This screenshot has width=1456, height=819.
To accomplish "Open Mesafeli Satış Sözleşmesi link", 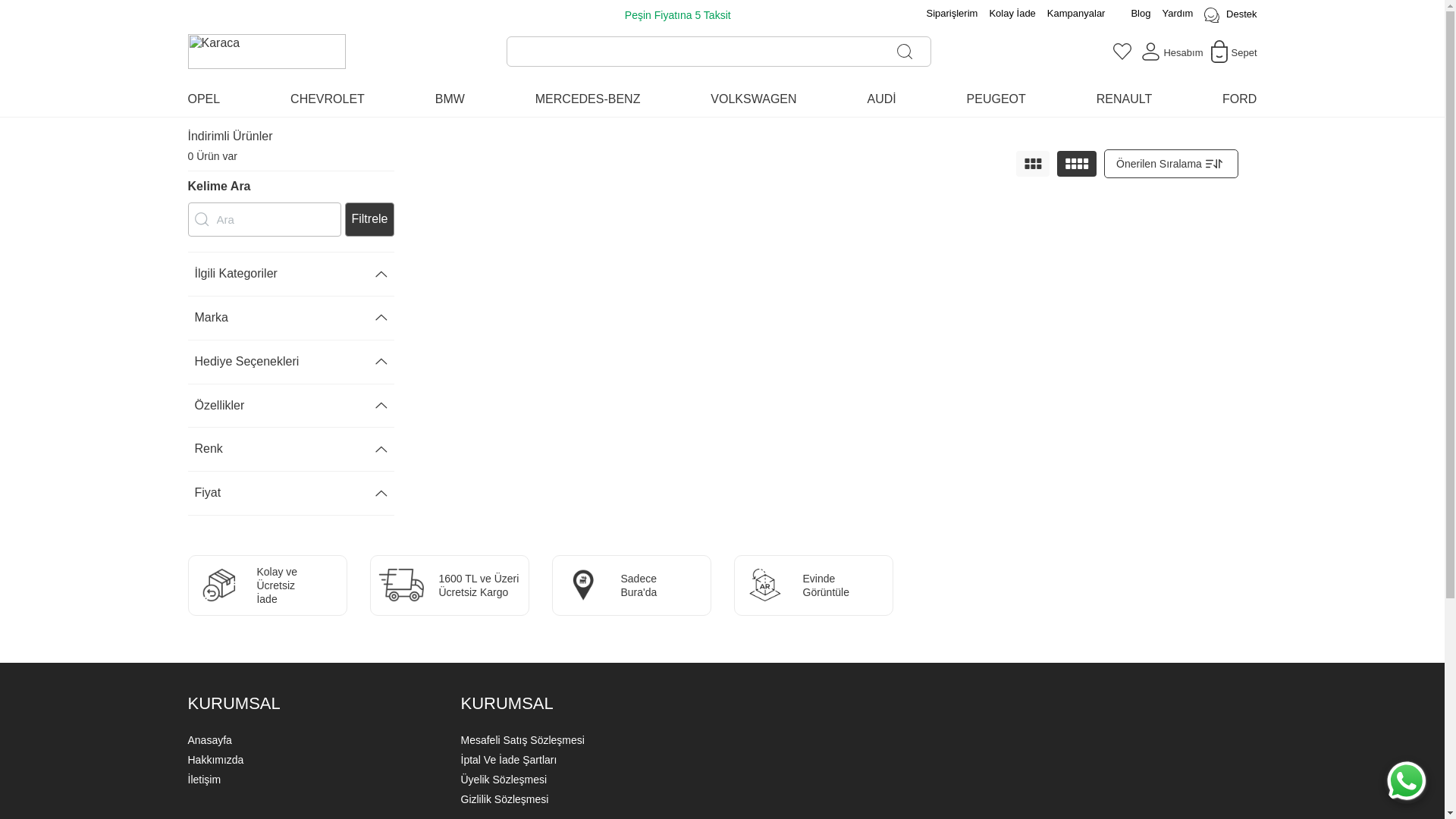I will (522, 740).
